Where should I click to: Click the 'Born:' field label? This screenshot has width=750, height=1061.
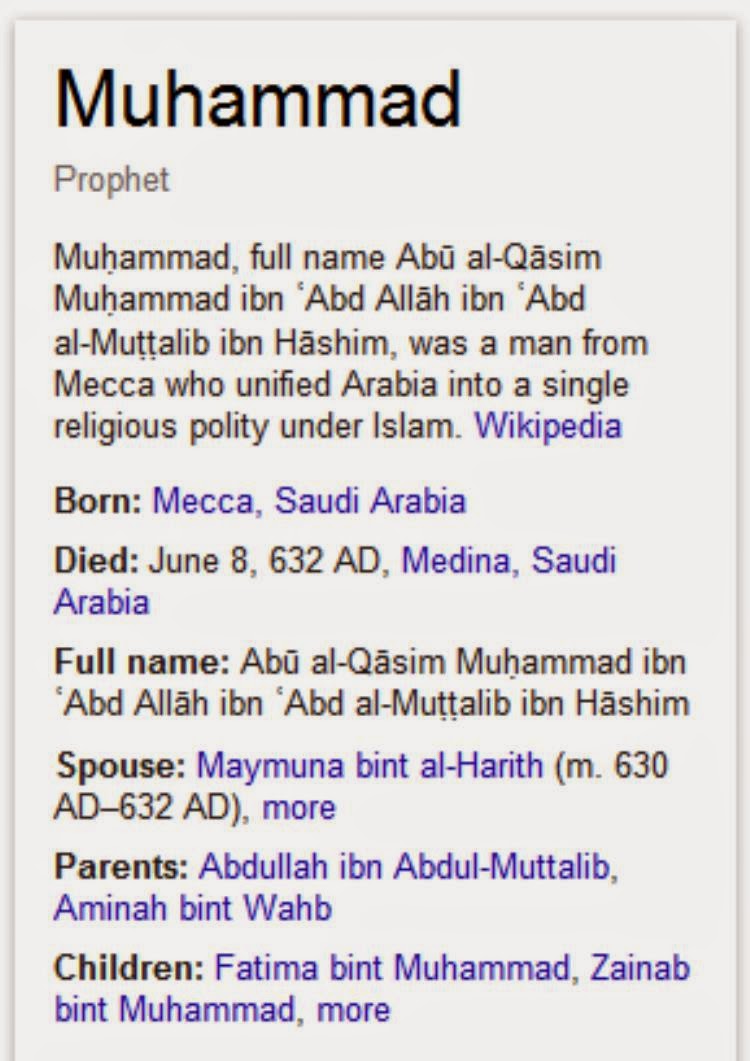[x=98, y=500]
